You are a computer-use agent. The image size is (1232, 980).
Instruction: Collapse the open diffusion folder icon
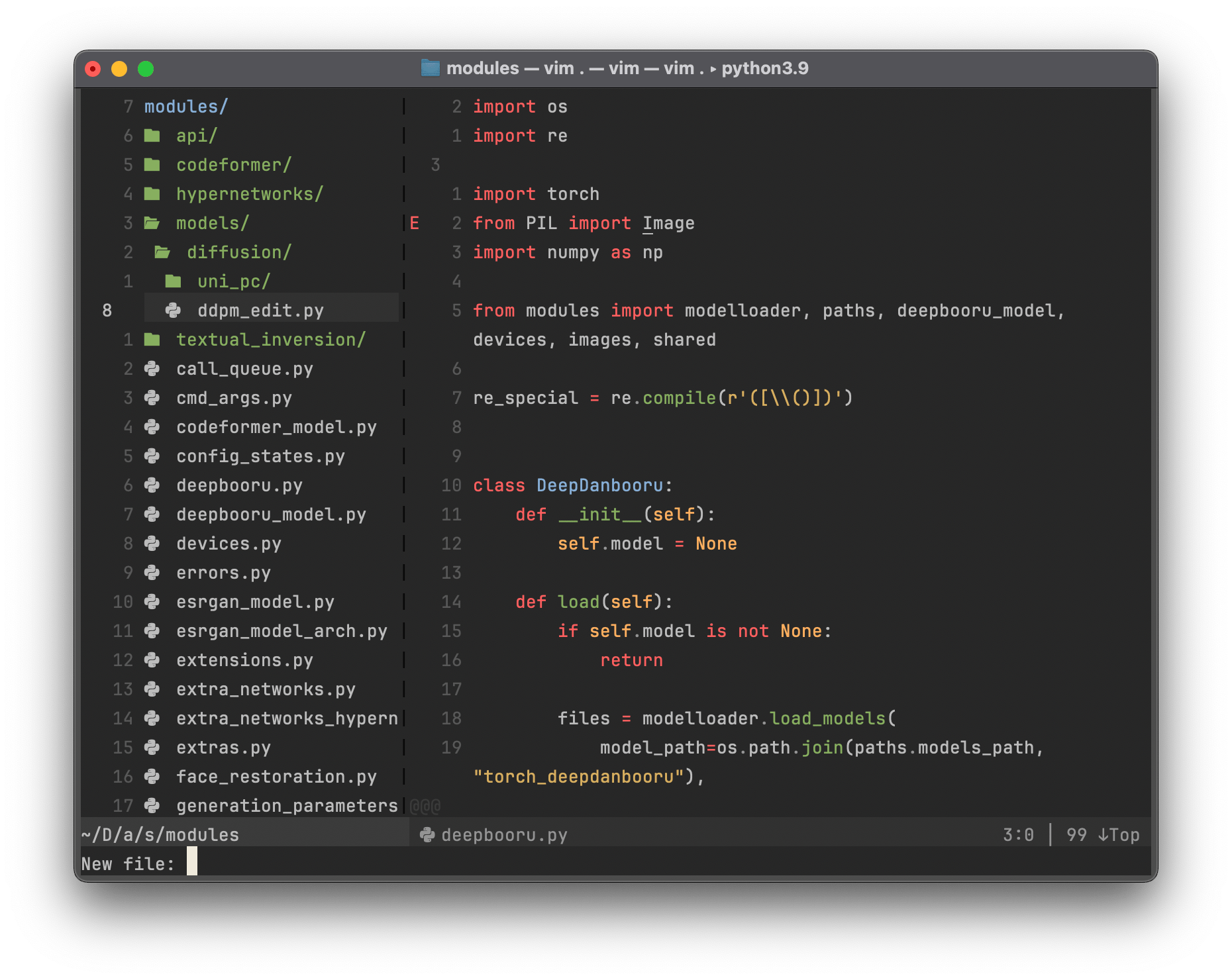[163, 252]
